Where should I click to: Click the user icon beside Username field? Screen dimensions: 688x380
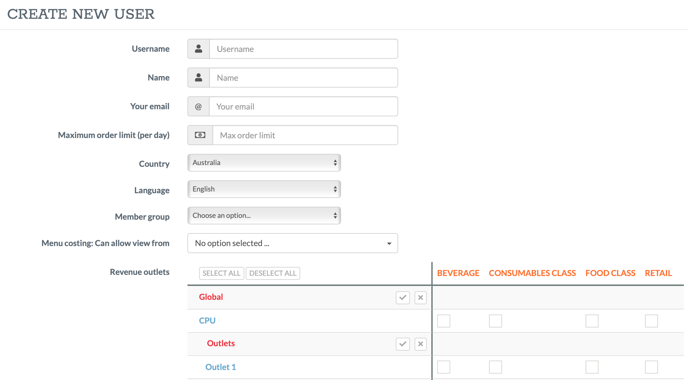pos(199,49)
